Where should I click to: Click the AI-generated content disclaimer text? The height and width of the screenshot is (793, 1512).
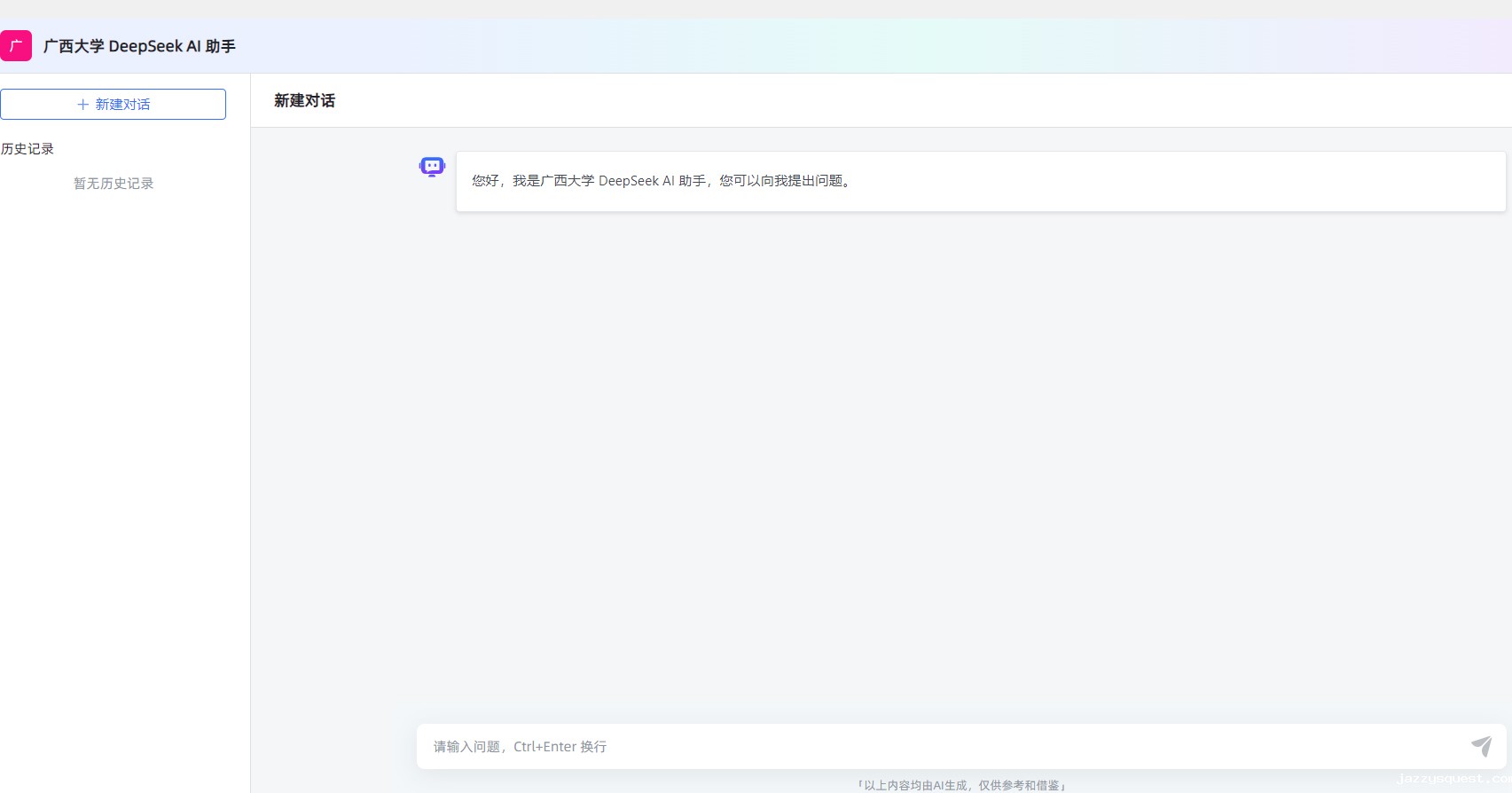pos(961,785)
